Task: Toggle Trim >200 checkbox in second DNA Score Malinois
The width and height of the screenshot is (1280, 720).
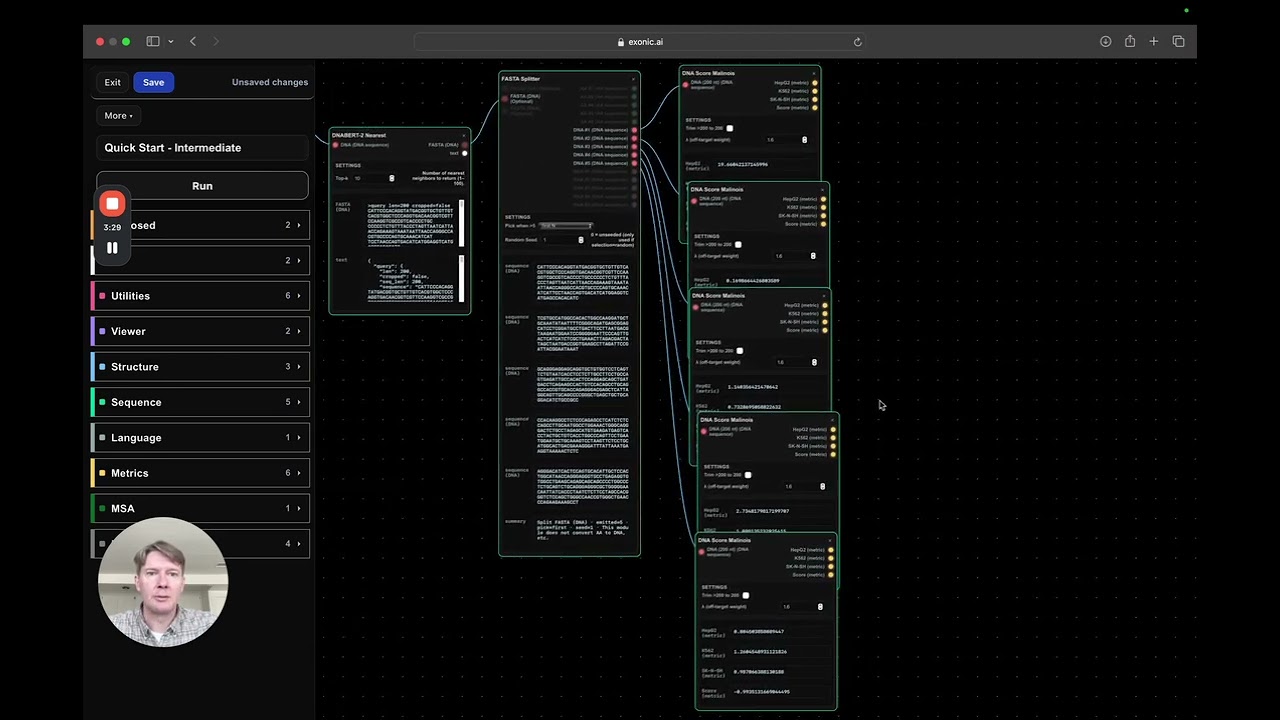Action: coord(738,244)
